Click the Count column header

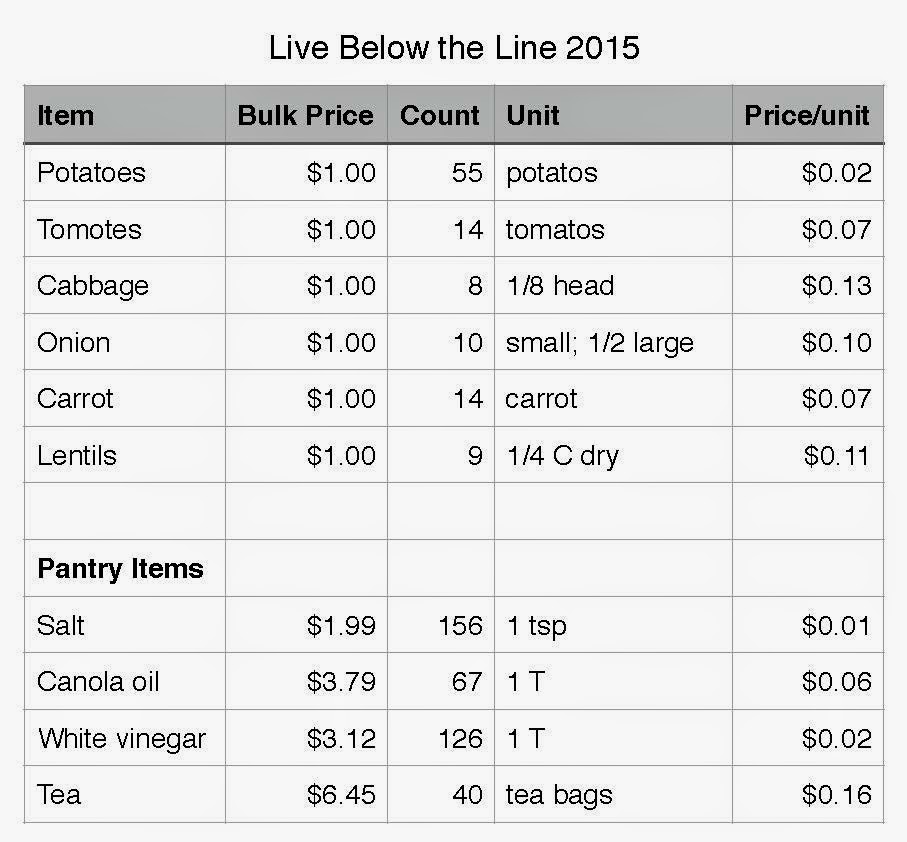click(440, 115)
